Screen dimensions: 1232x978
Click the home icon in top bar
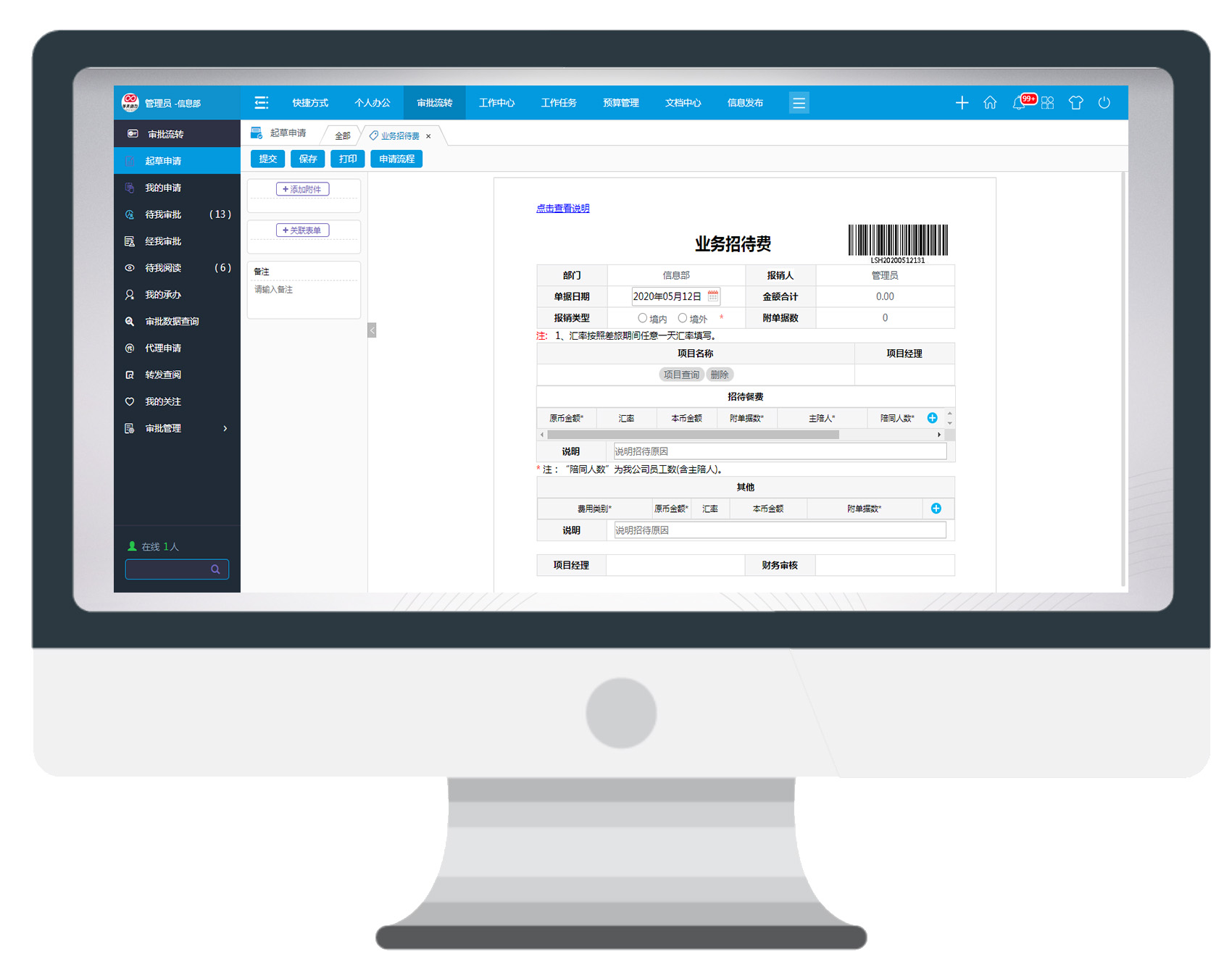tap(989, 103)
